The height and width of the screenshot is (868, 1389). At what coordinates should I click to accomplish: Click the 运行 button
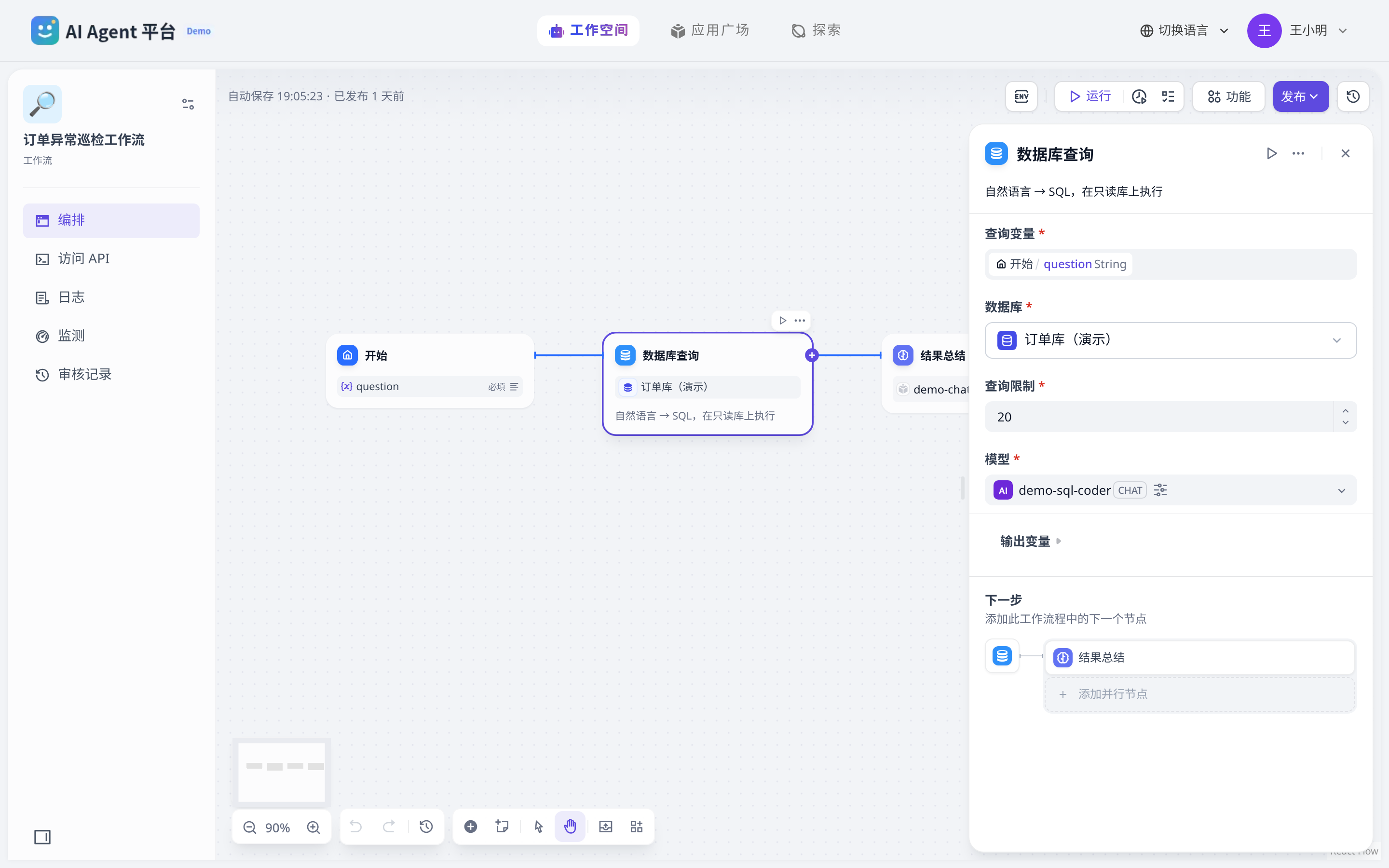pyautogui.click(x=1090, y=96)
